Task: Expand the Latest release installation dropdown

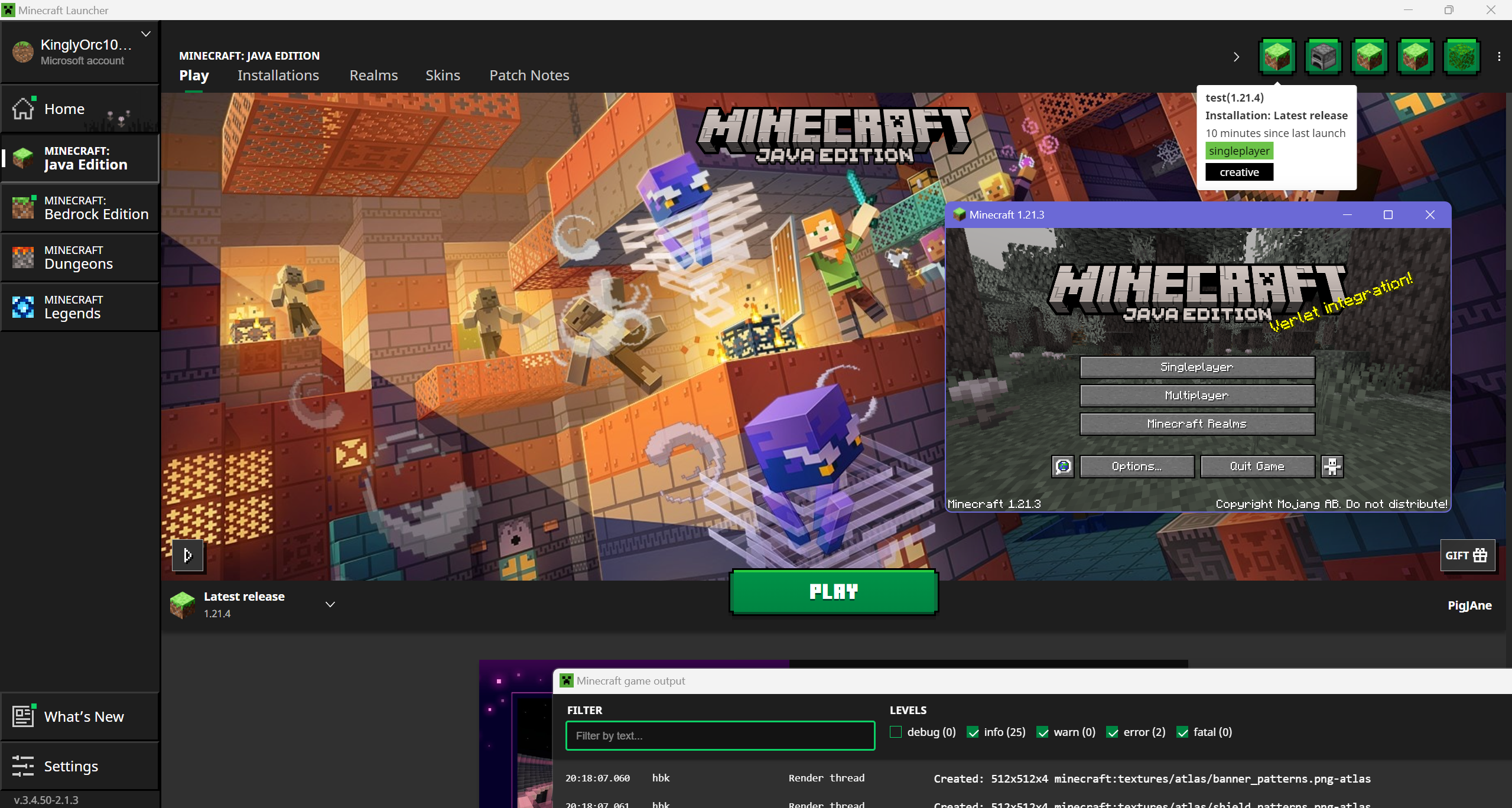Action: tap(330, 604)
